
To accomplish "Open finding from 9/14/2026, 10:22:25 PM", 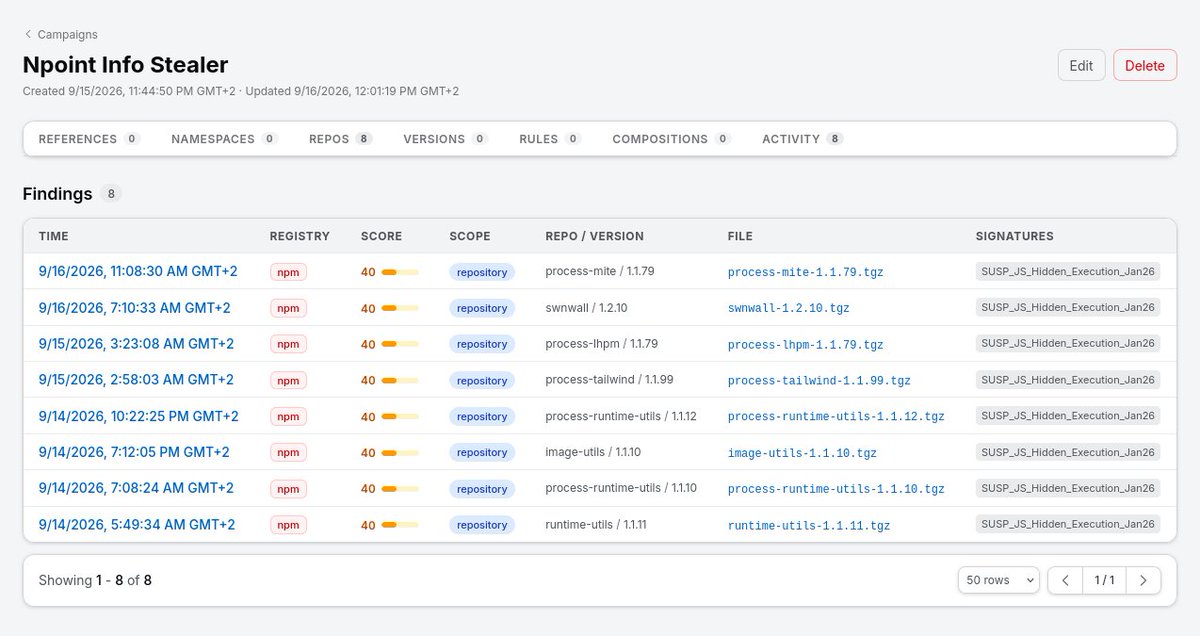I will tap(138, 416).
